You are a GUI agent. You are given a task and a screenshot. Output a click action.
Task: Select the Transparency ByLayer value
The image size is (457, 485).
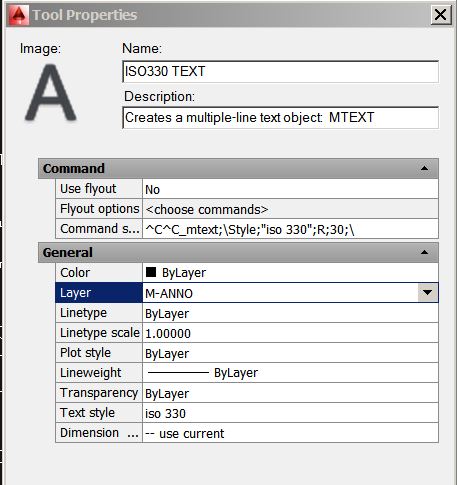point(290,393)
